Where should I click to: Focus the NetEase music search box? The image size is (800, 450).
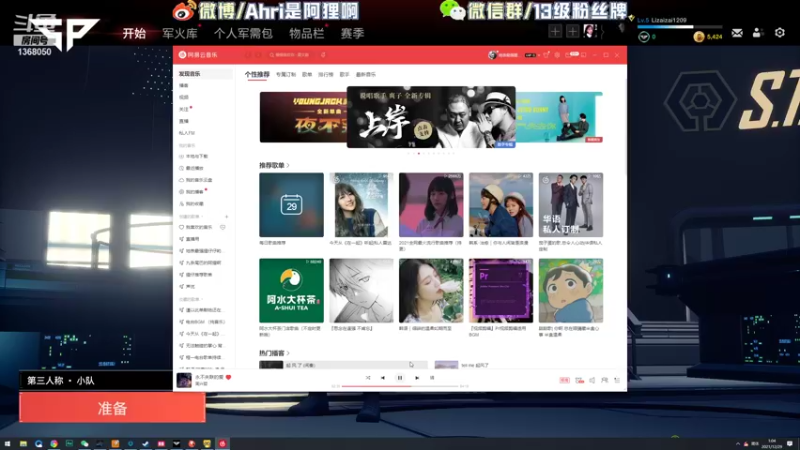[x=293, y=55]
